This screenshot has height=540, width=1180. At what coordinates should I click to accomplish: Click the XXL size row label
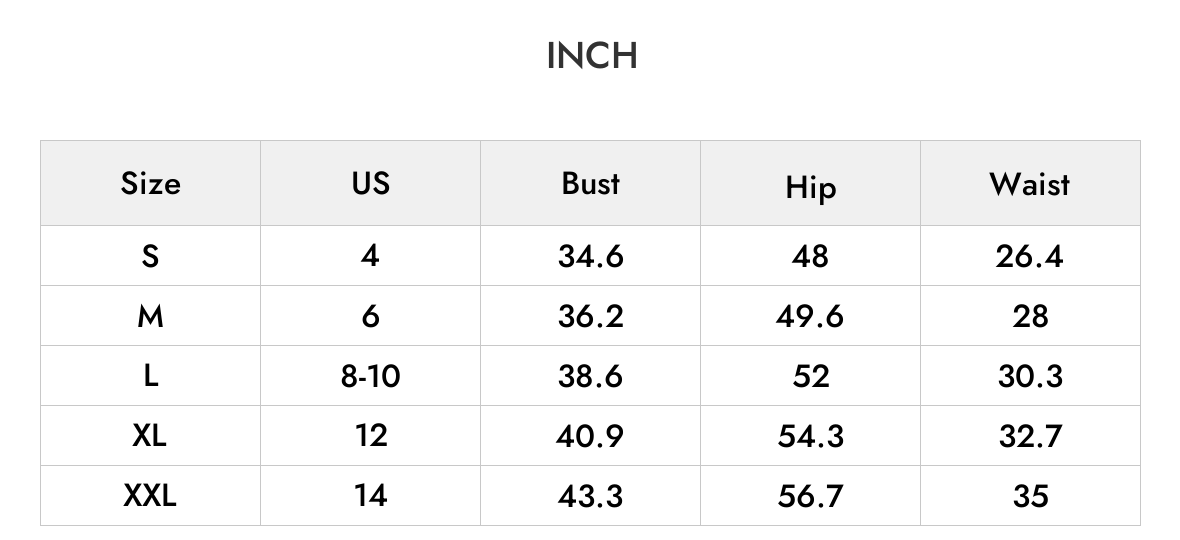[150, 496]
